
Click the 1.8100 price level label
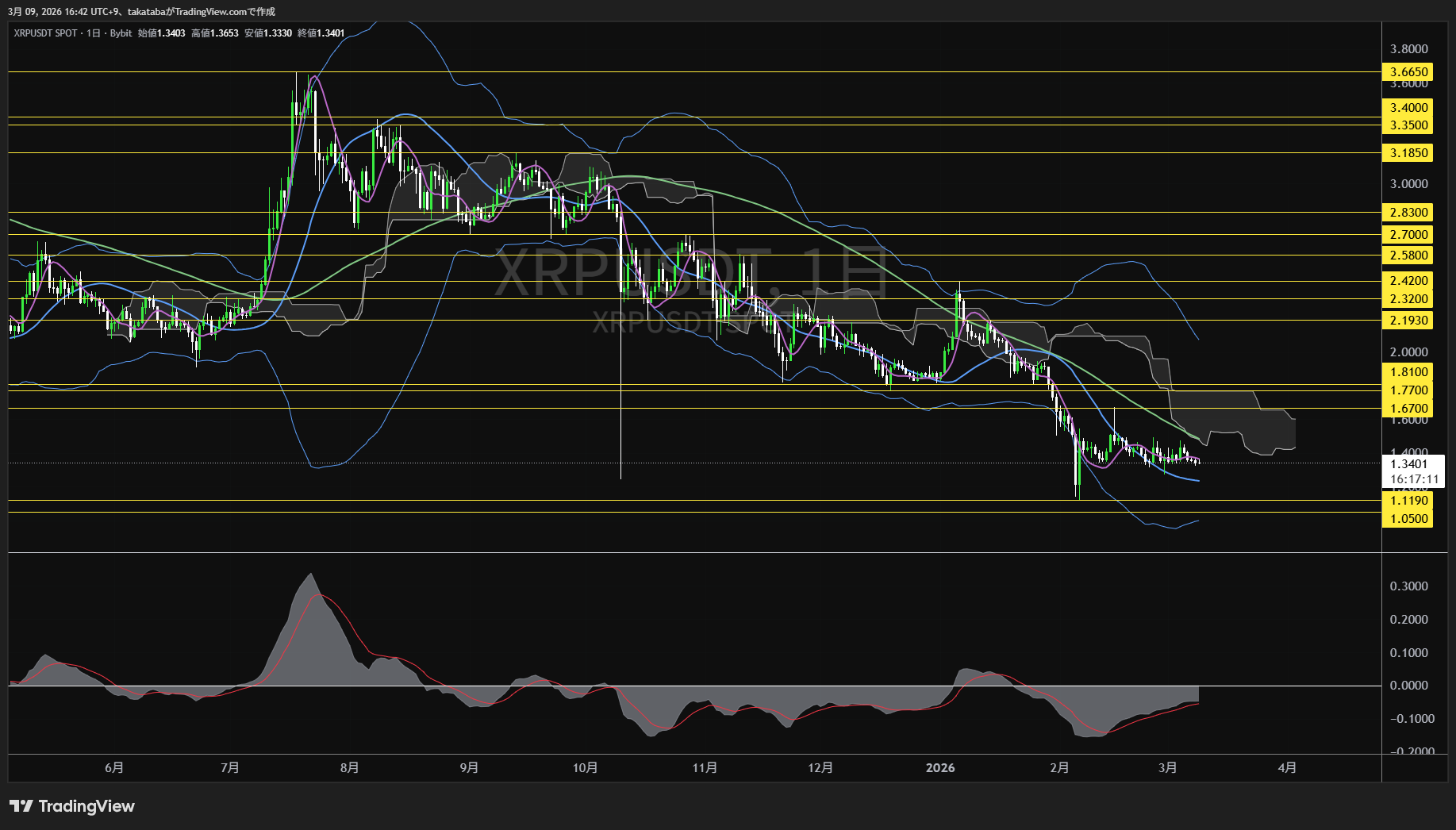1408,372
